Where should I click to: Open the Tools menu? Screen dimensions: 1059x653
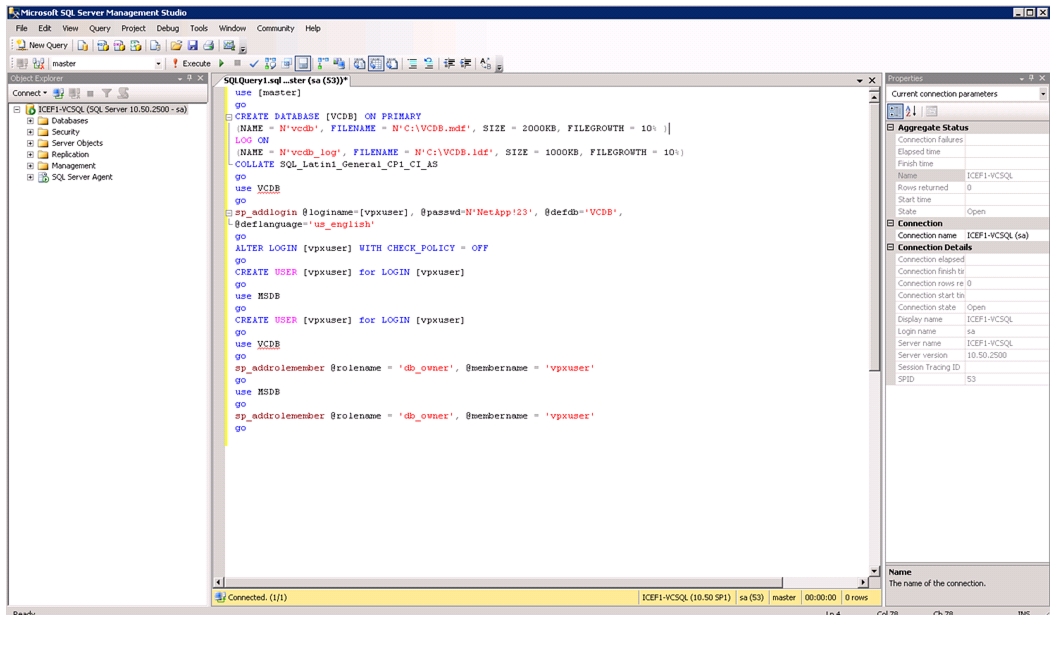[x=199, y=28]
